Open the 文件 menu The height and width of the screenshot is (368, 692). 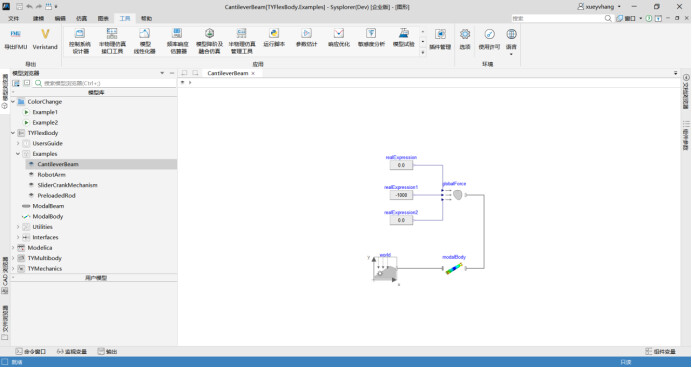14,19
